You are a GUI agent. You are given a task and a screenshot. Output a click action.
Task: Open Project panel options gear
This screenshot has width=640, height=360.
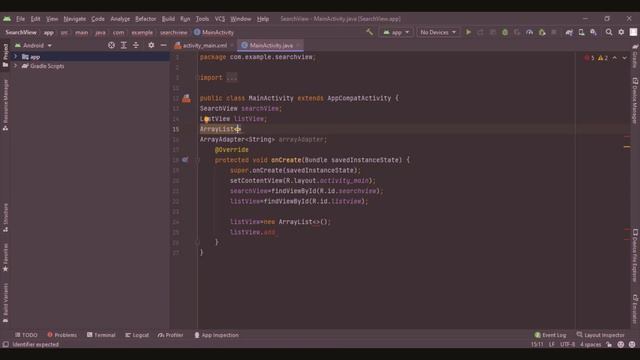[x=151, y=45]
